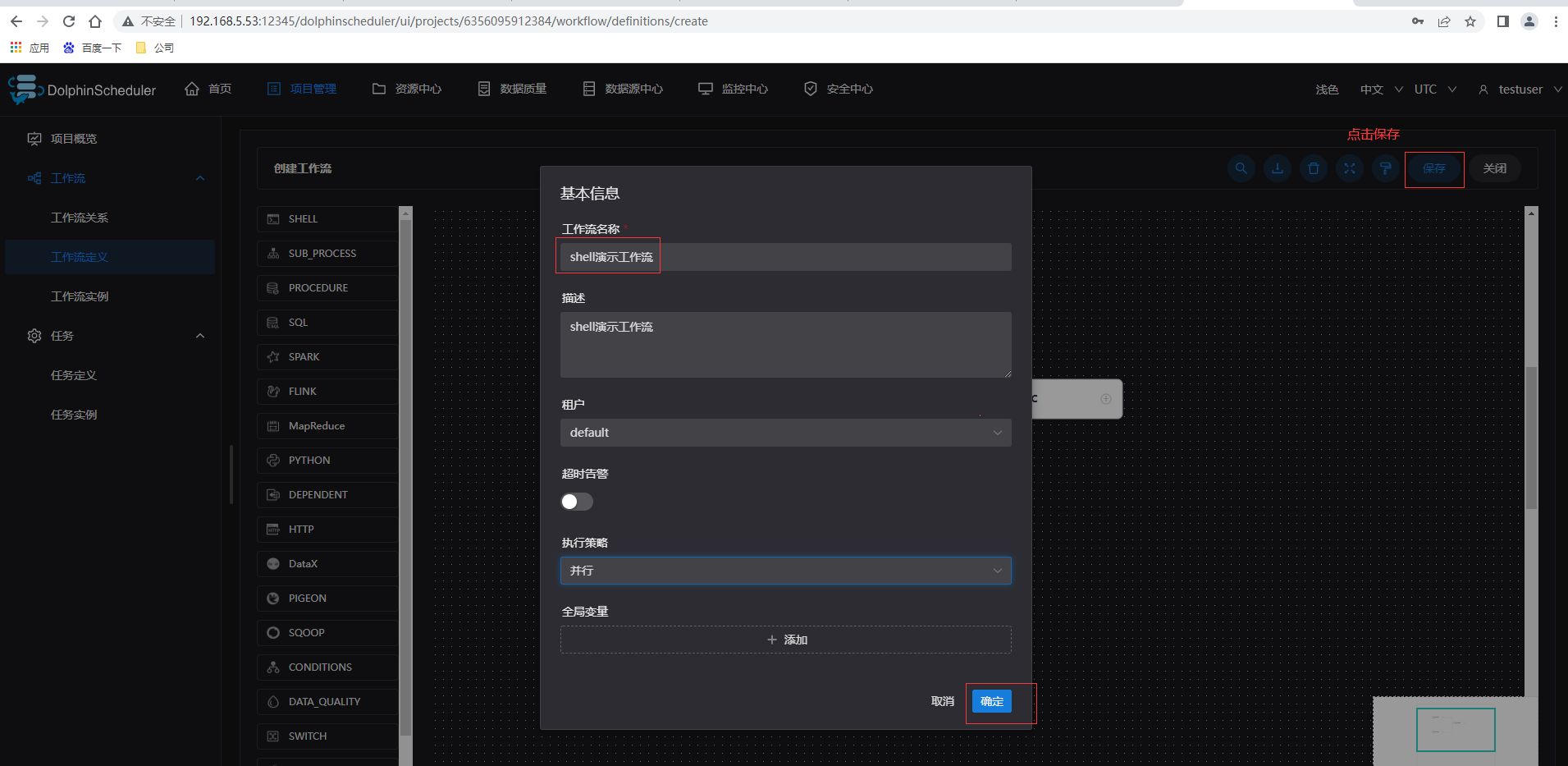
Task: Select the SQOOP task icon
Action: click(273, 633)
